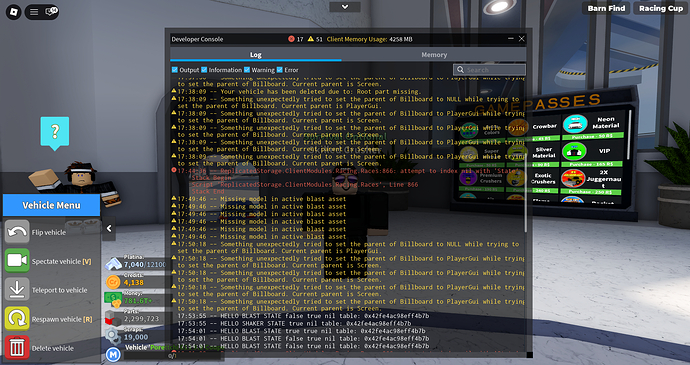Toggle the Error checkbox
Viewport: 690px width, 365px height.
click(279, 70)
